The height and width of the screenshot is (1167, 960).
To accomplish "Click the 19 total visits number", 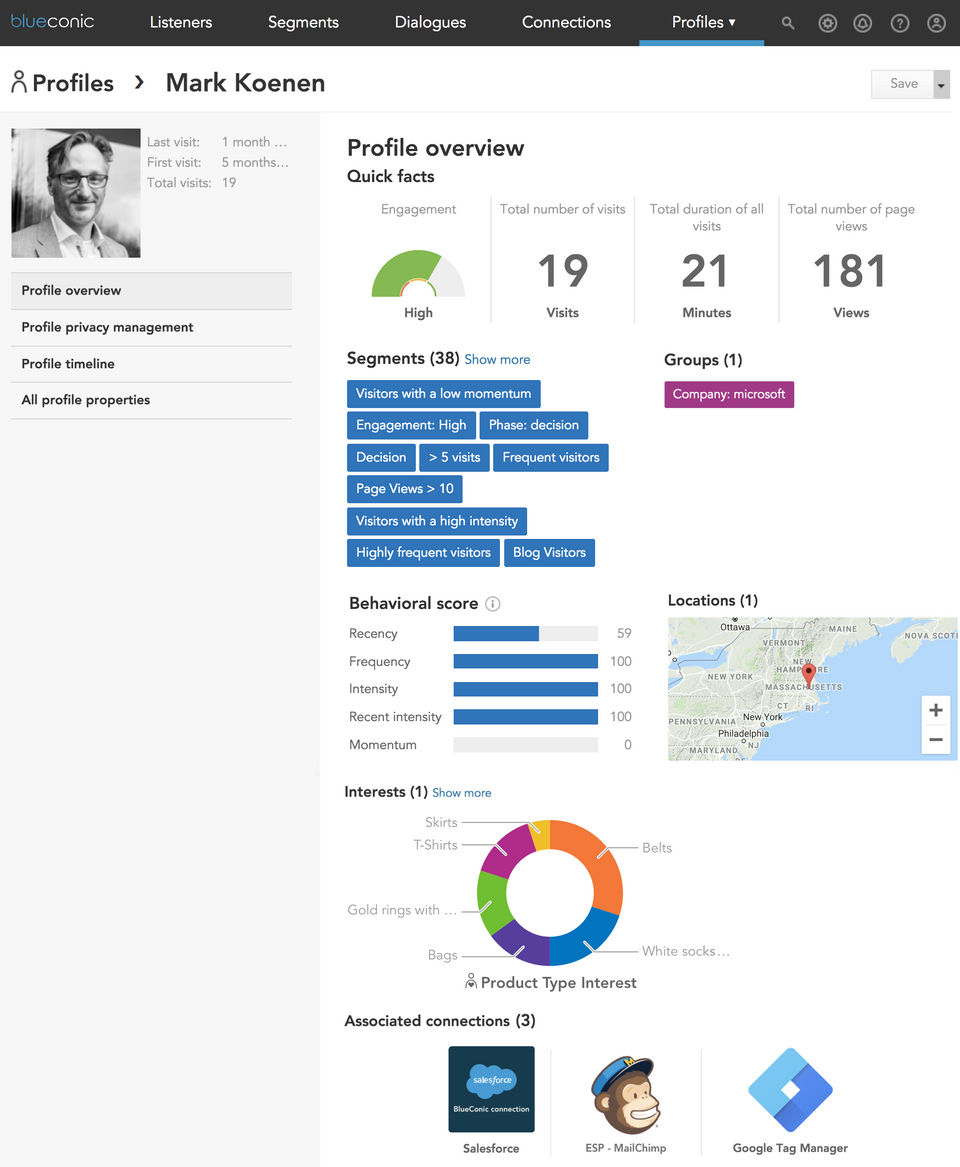I will tap(563, 271).
